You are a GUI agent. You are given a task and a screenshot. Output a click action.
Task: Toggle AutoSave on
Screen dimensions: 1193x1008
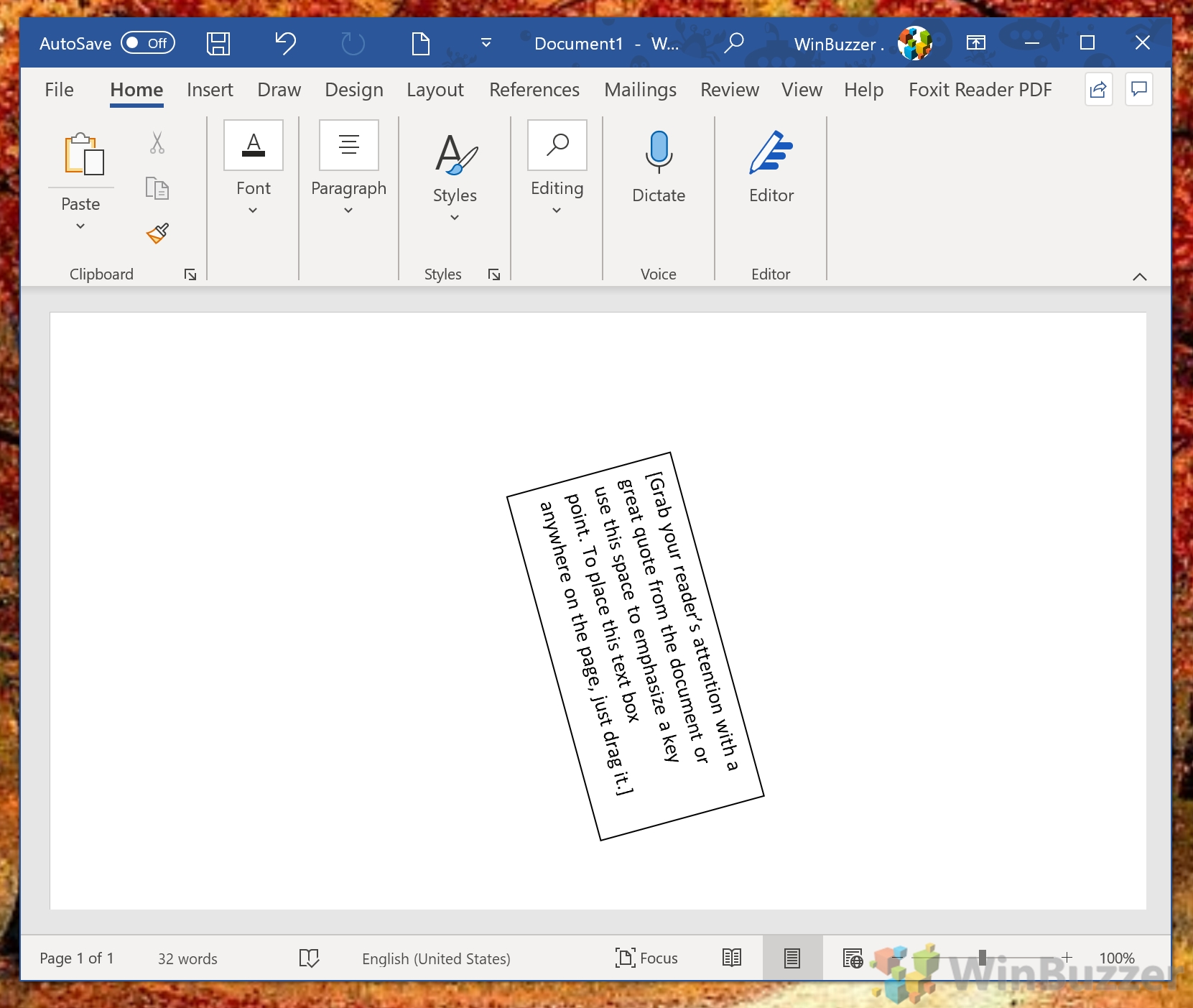pos(147,43)
